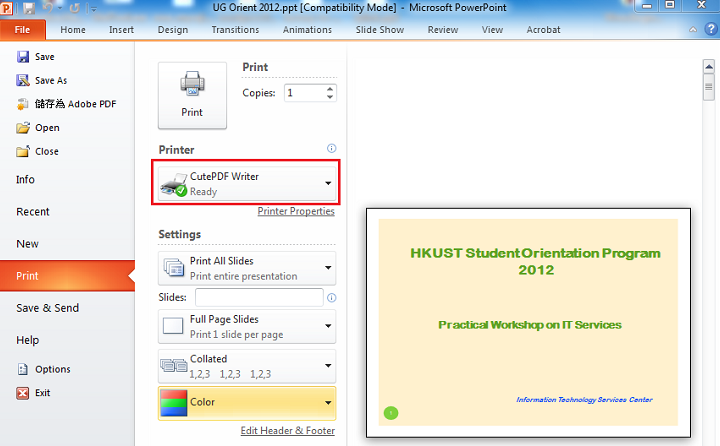720x446 pixels.
Task: Switch to the Home ribbon tab
Action: coord(73,30)
